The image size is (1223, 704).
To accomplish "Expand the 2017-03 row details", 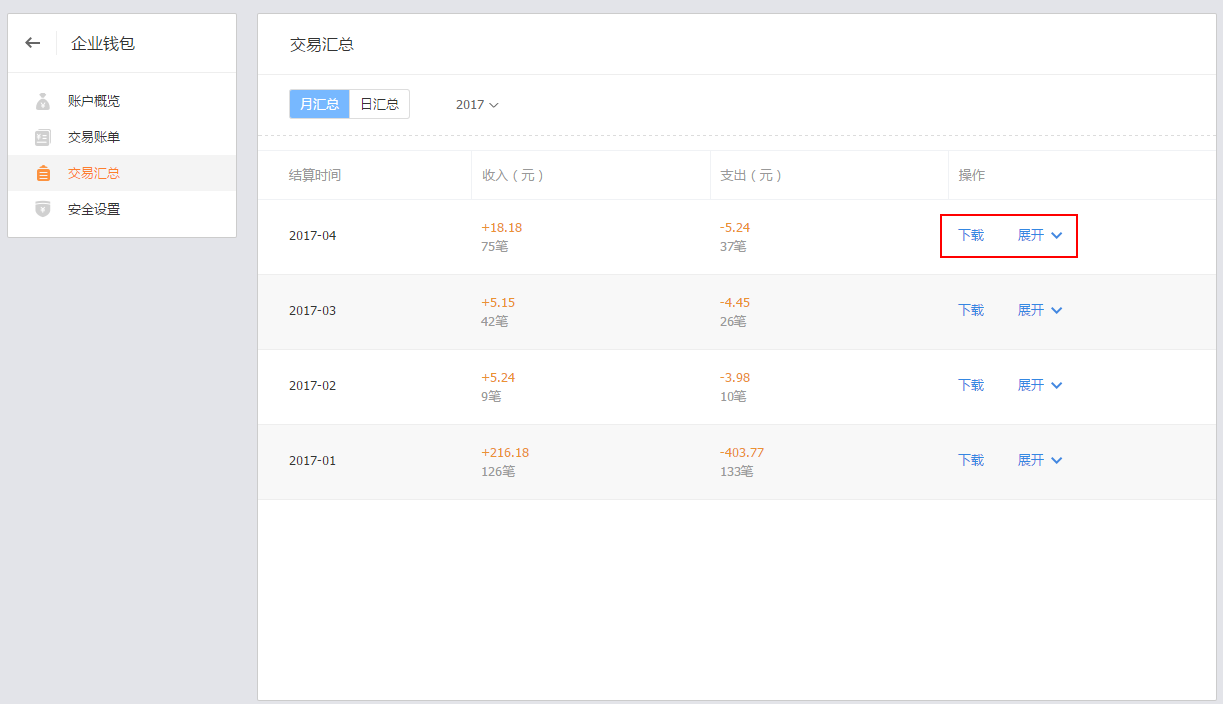I will coord(1039,310).
